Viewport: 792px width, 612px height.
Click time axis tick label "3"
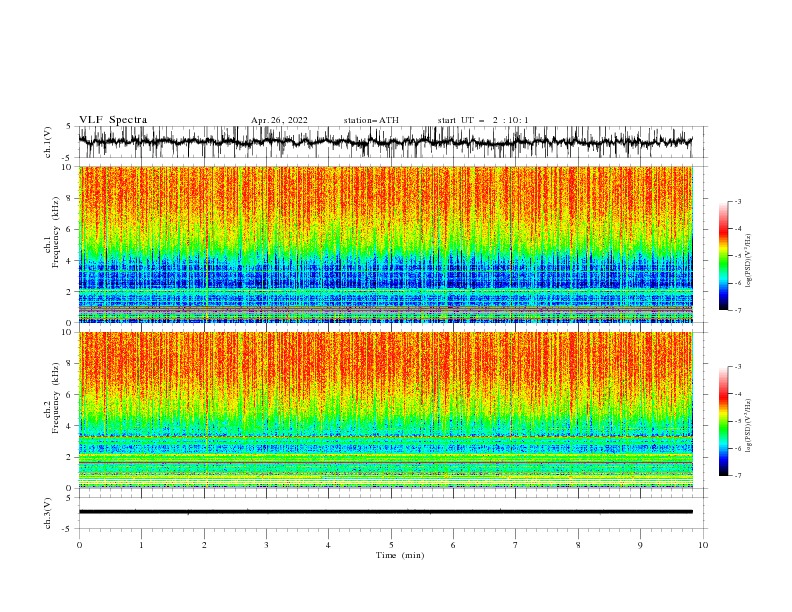(x=266, y=545)
